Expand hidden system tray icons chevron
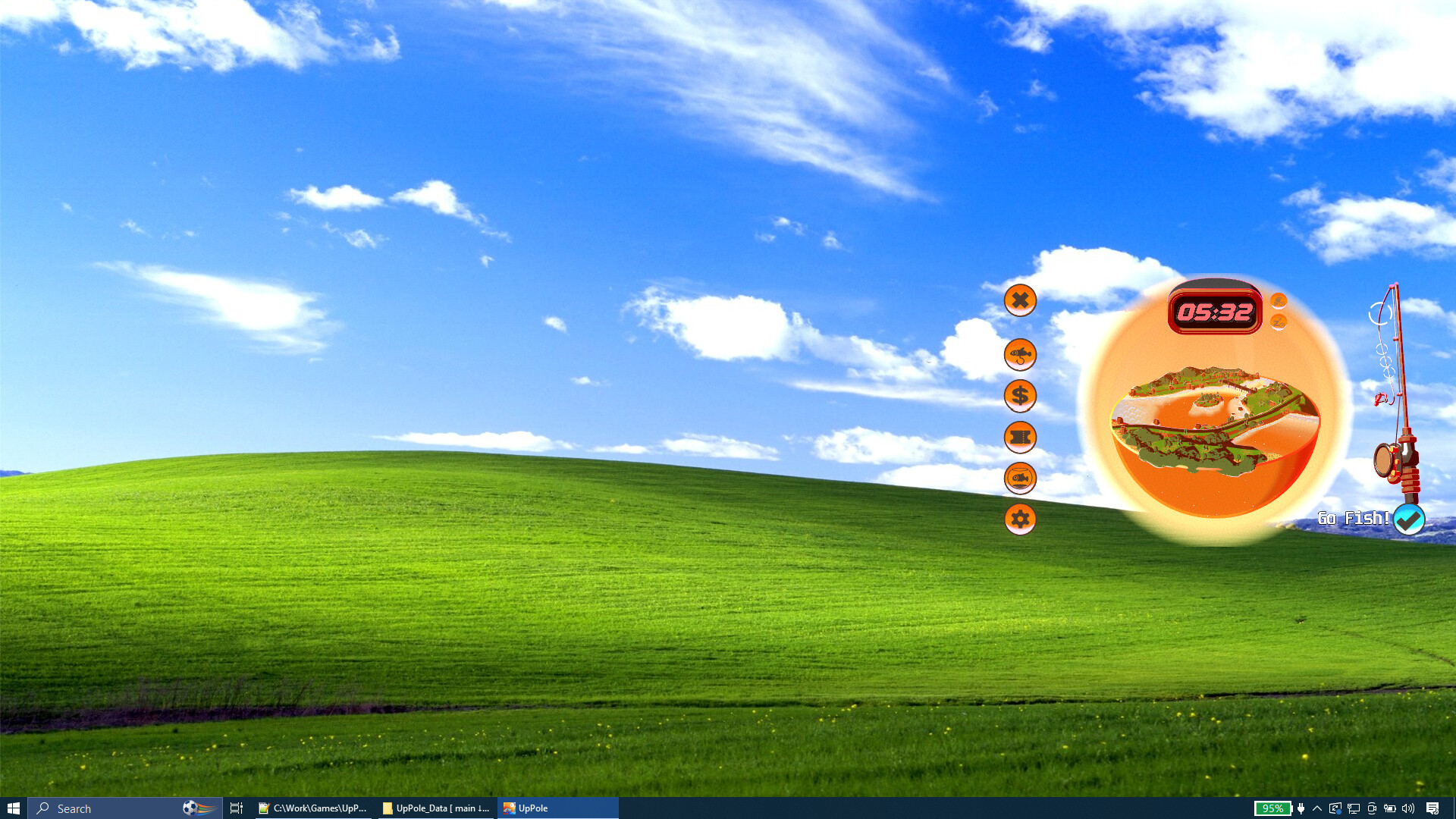This screenshot has height=819, width=1456. tap(1317, 808)
